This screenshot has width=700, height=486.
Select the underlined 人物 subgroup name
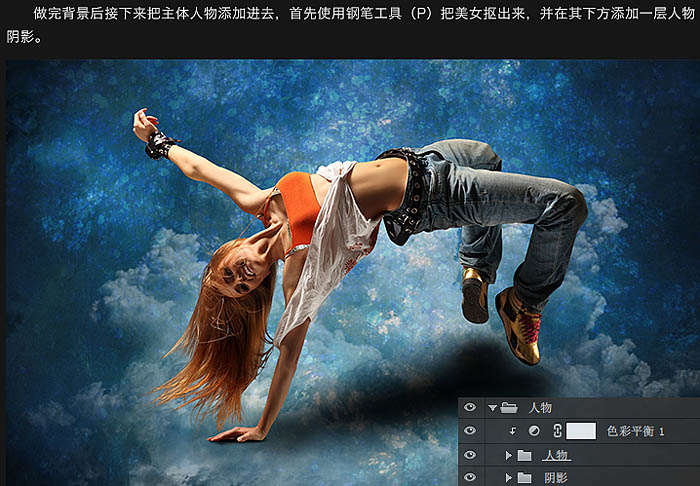click(x=555, y=455)
